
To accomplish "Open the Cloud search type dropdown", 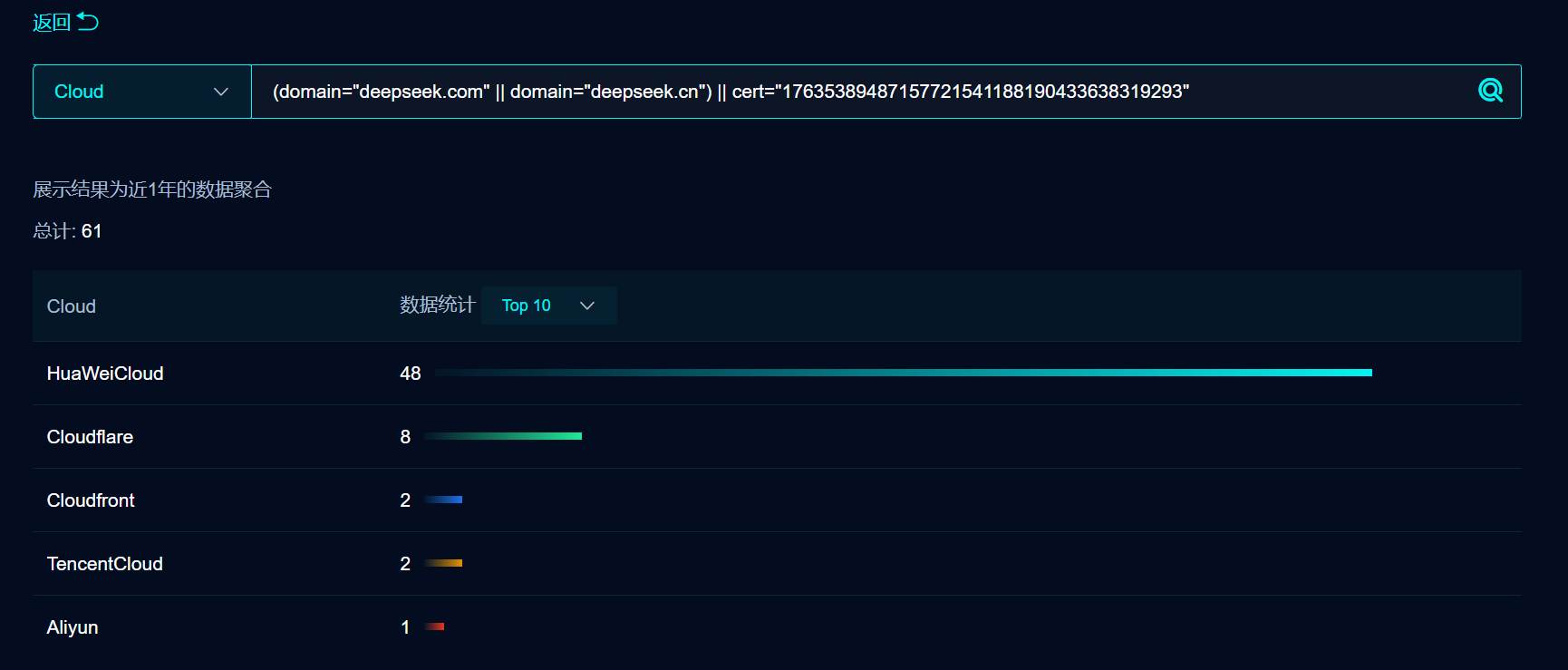I will [142, 92].
